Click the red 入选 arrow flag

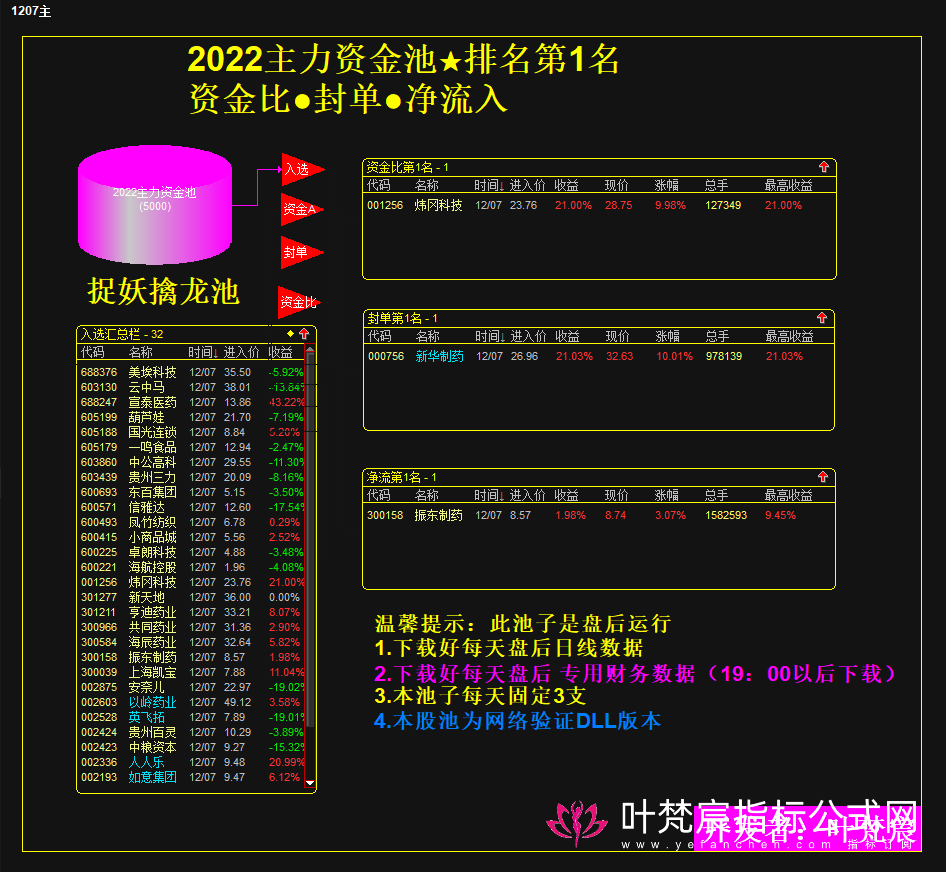tap(302, 169)
